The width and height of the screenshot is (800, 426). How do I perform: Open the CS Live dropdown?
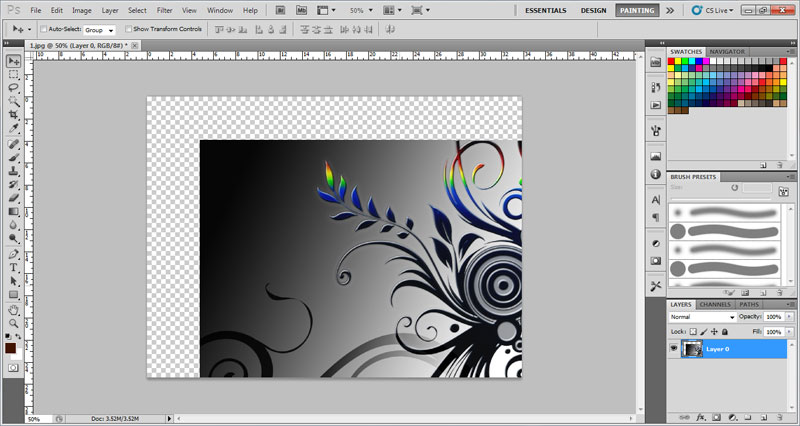pos(713,10)
